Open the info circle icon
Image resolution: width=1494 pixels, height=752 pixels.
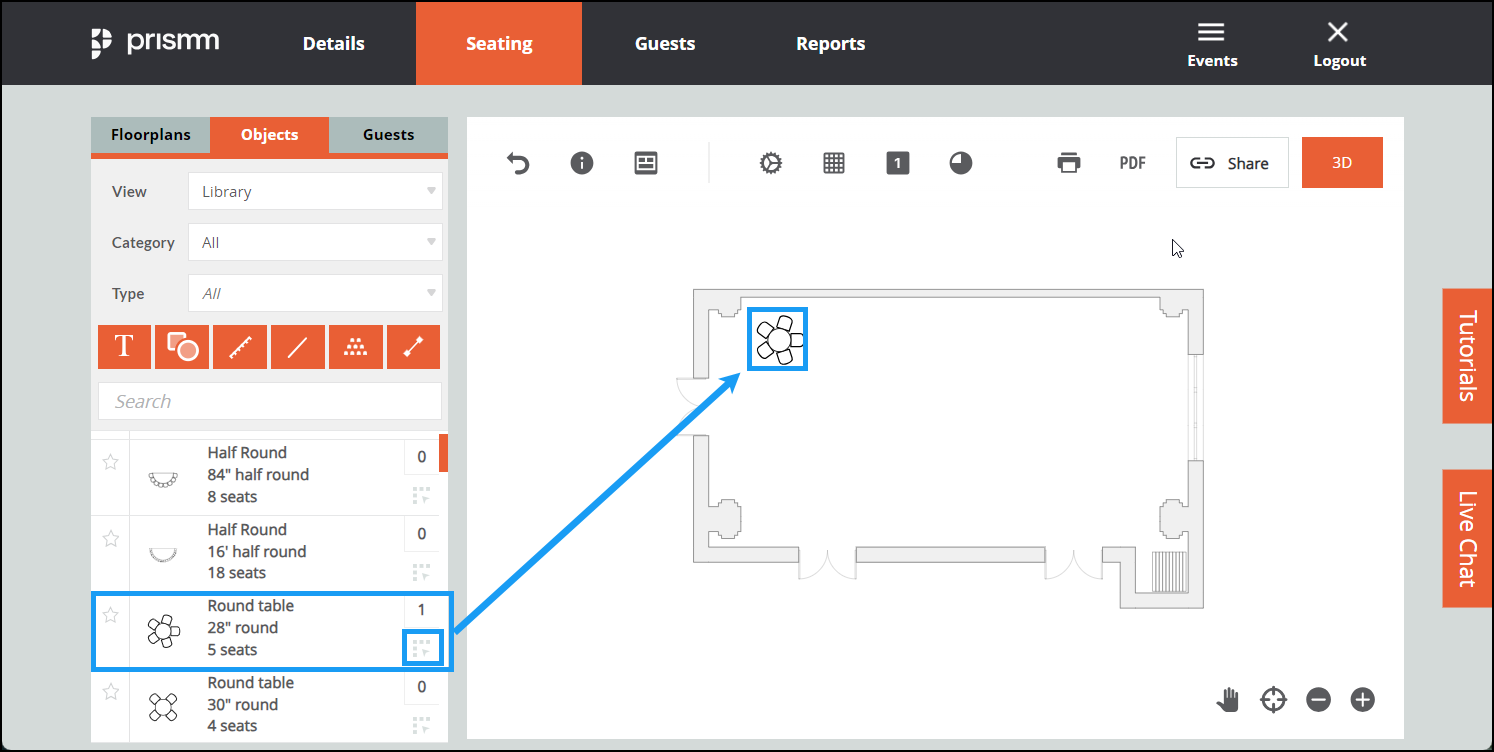coord(582,163)
